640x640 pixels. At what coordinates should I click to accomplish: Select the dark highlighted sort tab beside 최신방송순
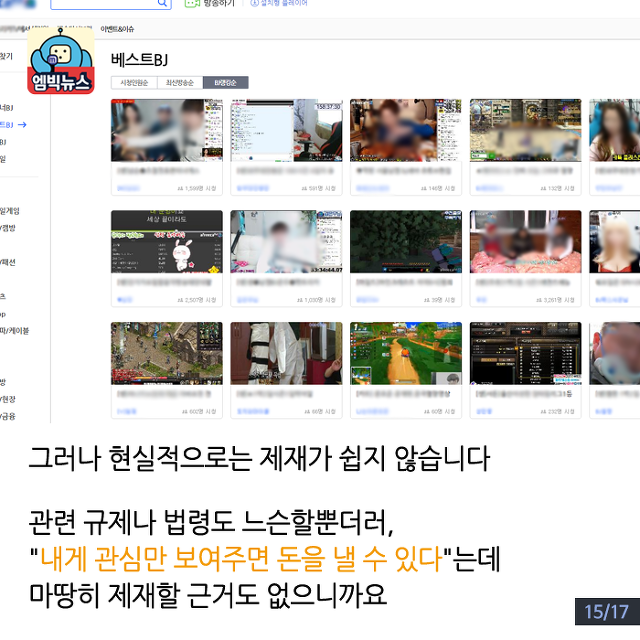click(226, 83)
